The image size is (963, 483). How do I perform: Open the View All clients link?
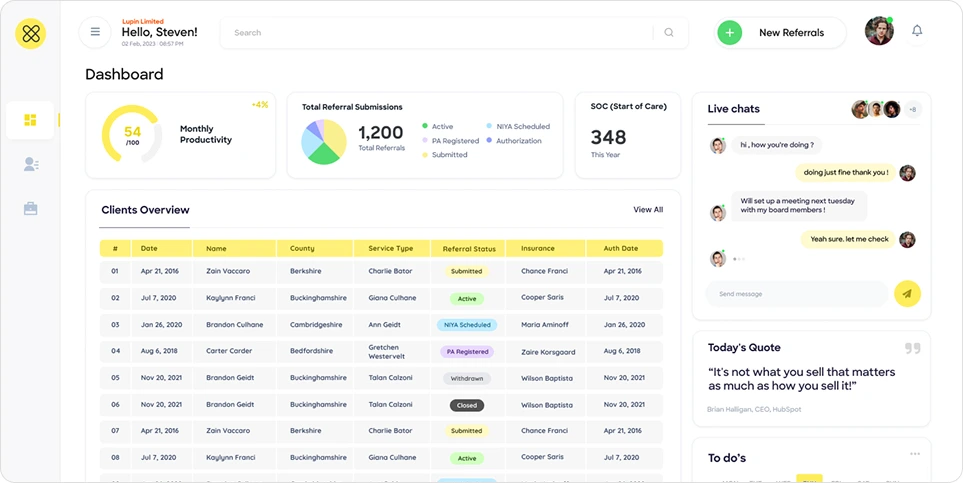click(x=648, y=210)
